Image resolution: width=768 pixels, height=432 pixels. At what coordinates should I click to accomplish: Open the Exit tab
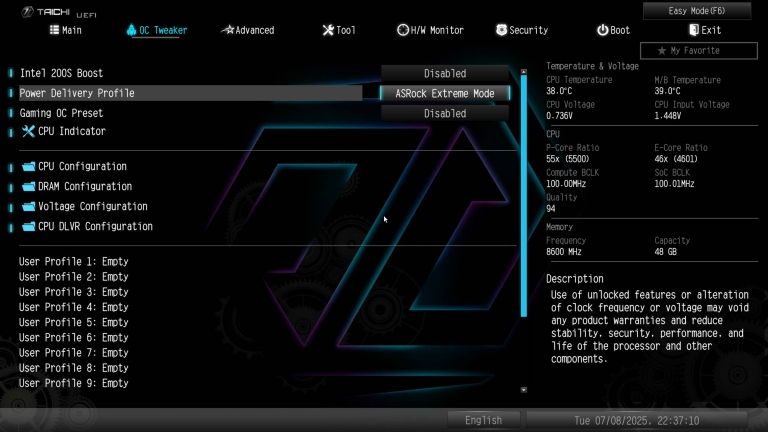pos(705,30)
